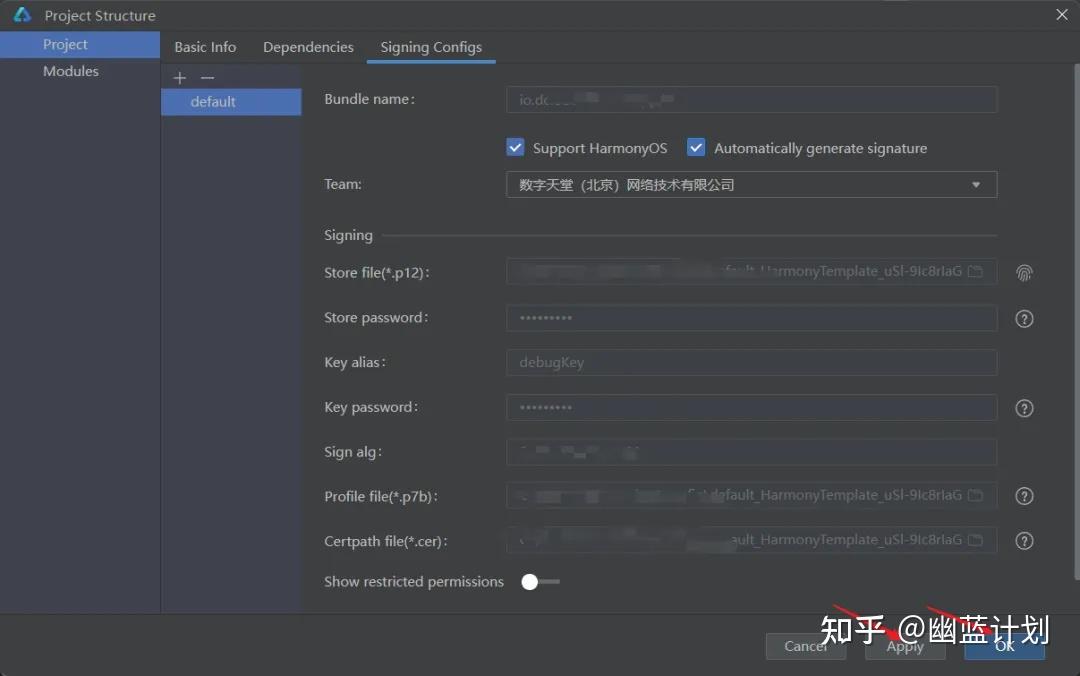Open help icon next to Key password
The image size is (1080, 676).
tap(1024, 408)
